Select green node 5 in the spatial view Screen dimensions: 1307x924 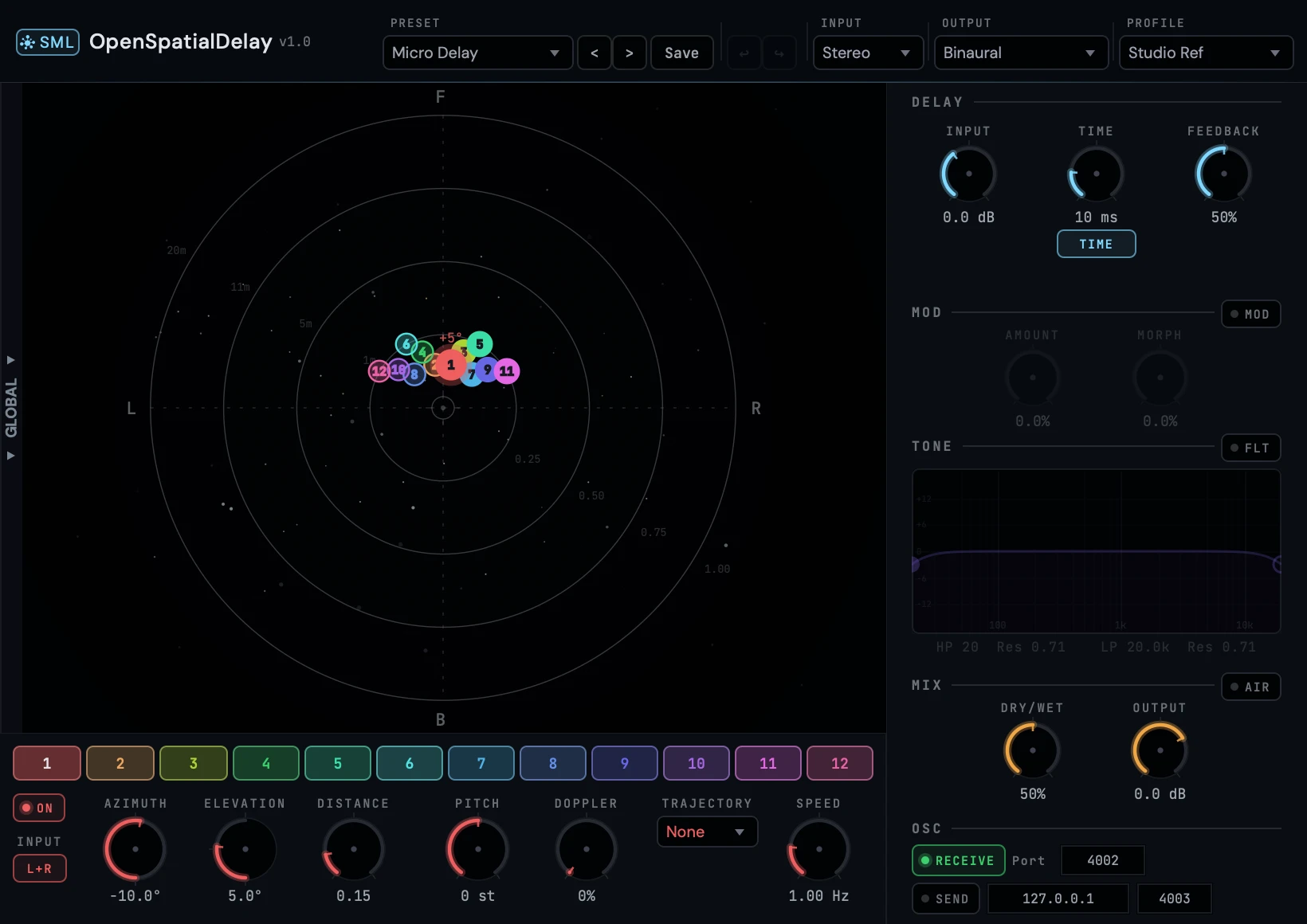(x=479, y=344)
